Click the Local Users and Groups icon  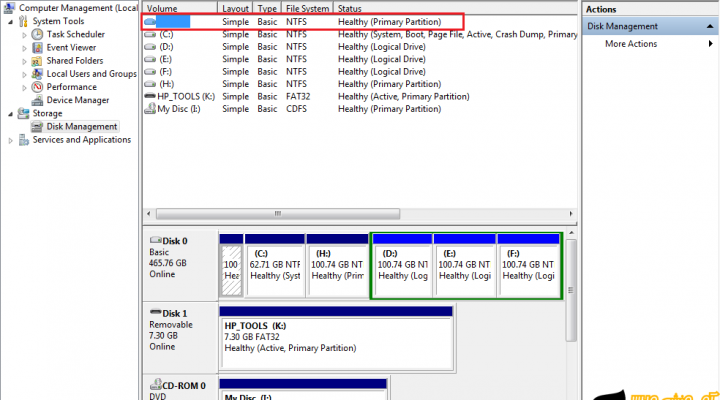[37, 74]
